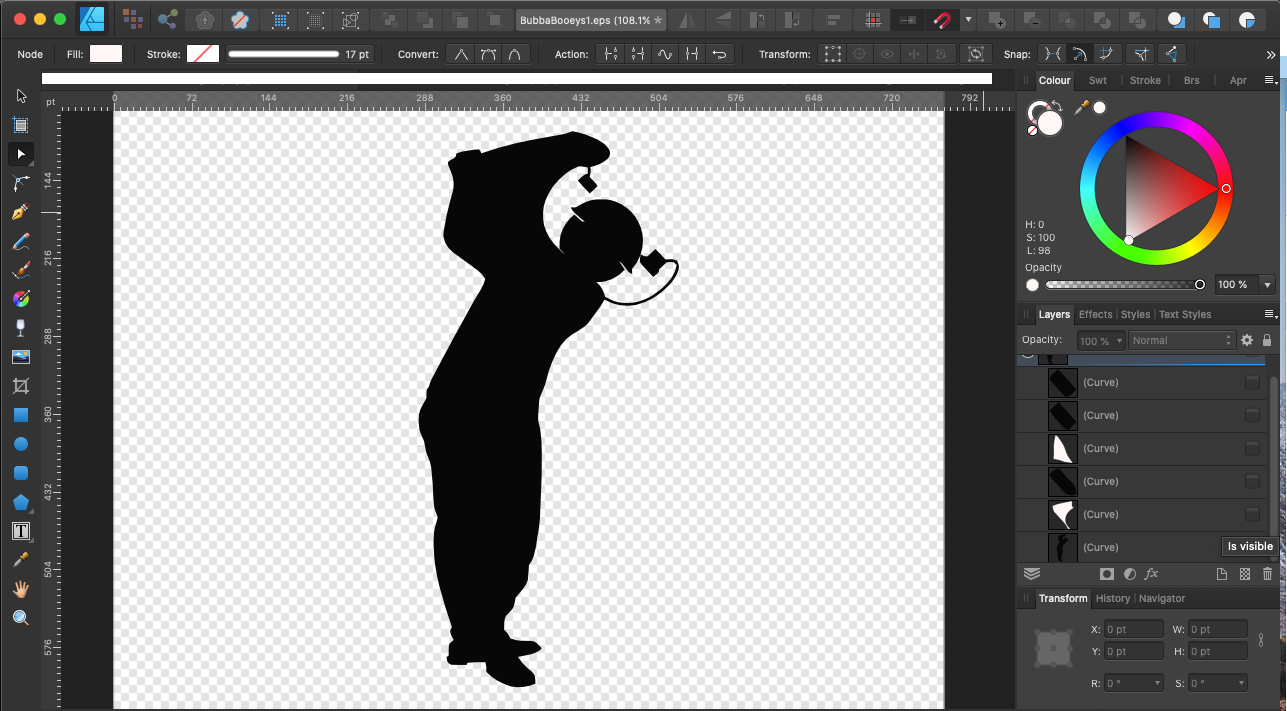Select the Rectangle shape tool
The width and height of the screenshot is (1287, 711).
(21, 414)
